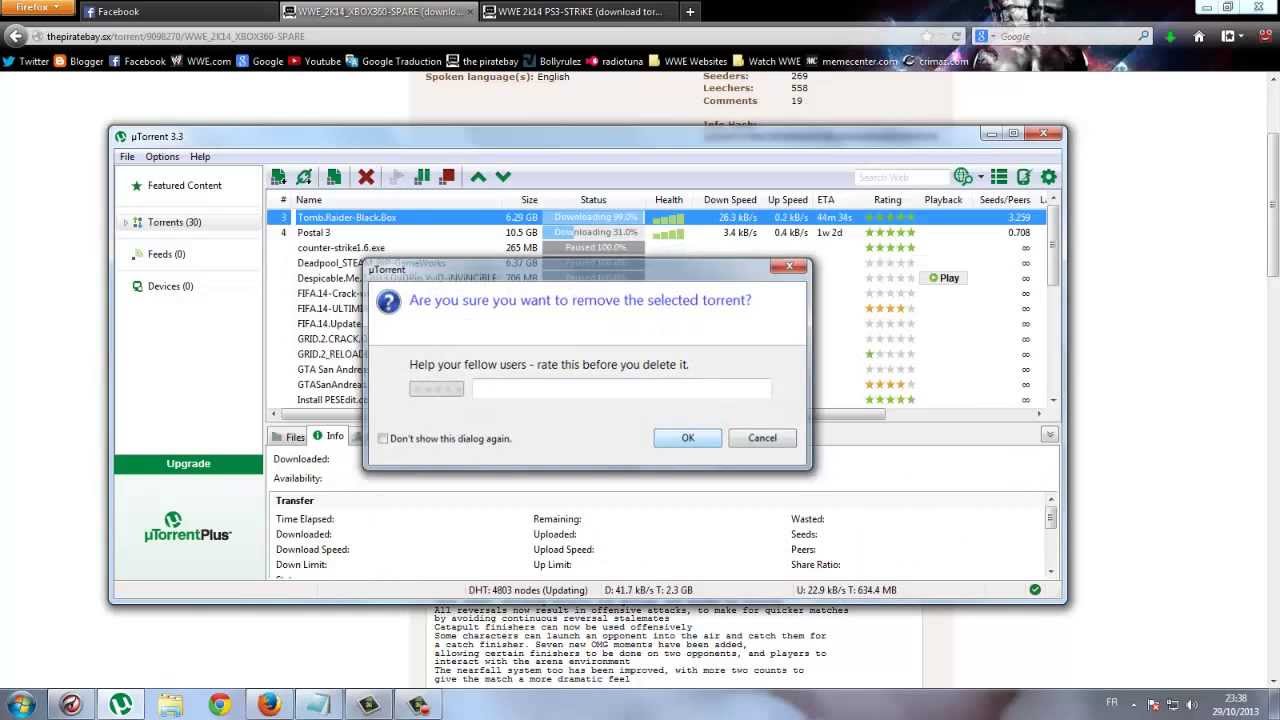Switch to the WWE 2k14 PS3-STRiKE browser tab
Viewport: 1280px width, 720px height.
tap(579, 12)
